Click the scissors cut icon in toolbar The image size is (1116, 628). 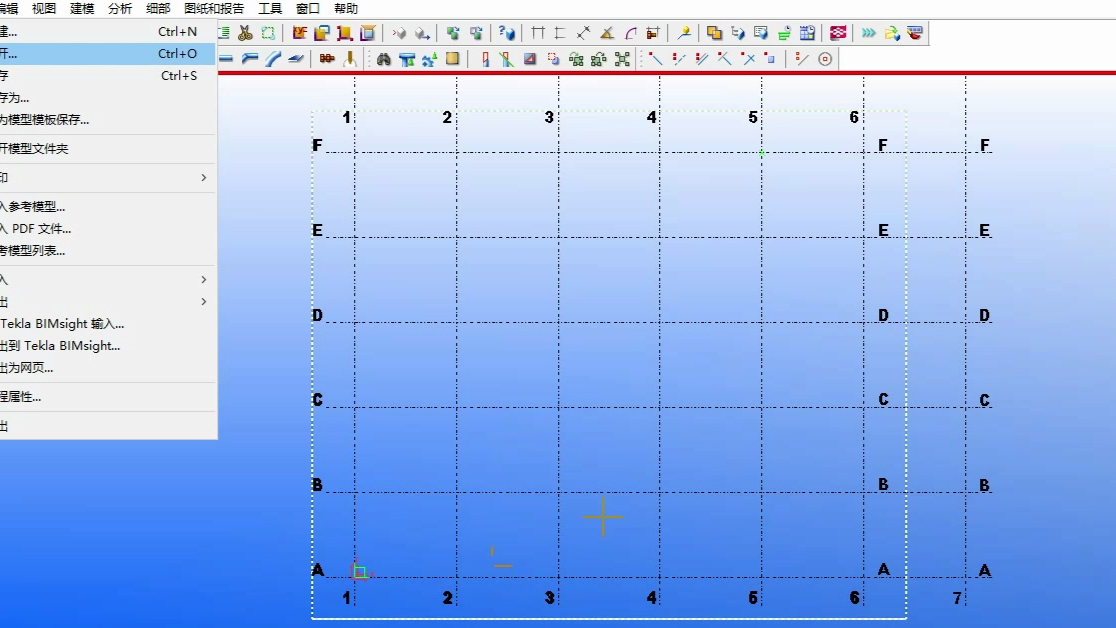pos(246,33)
